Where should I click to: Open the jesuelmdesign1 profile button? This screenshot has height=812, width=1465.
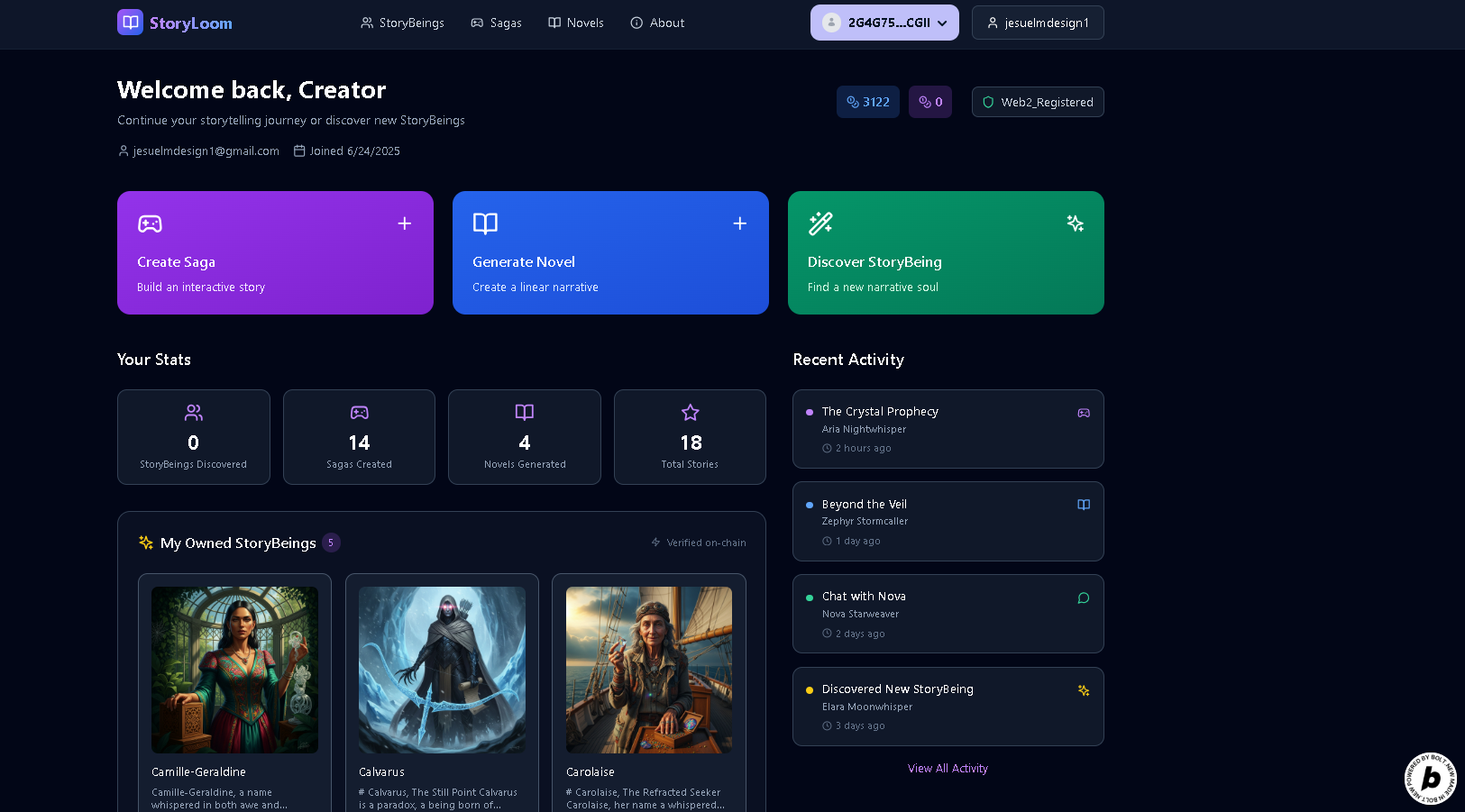(x=1038, y=23)
